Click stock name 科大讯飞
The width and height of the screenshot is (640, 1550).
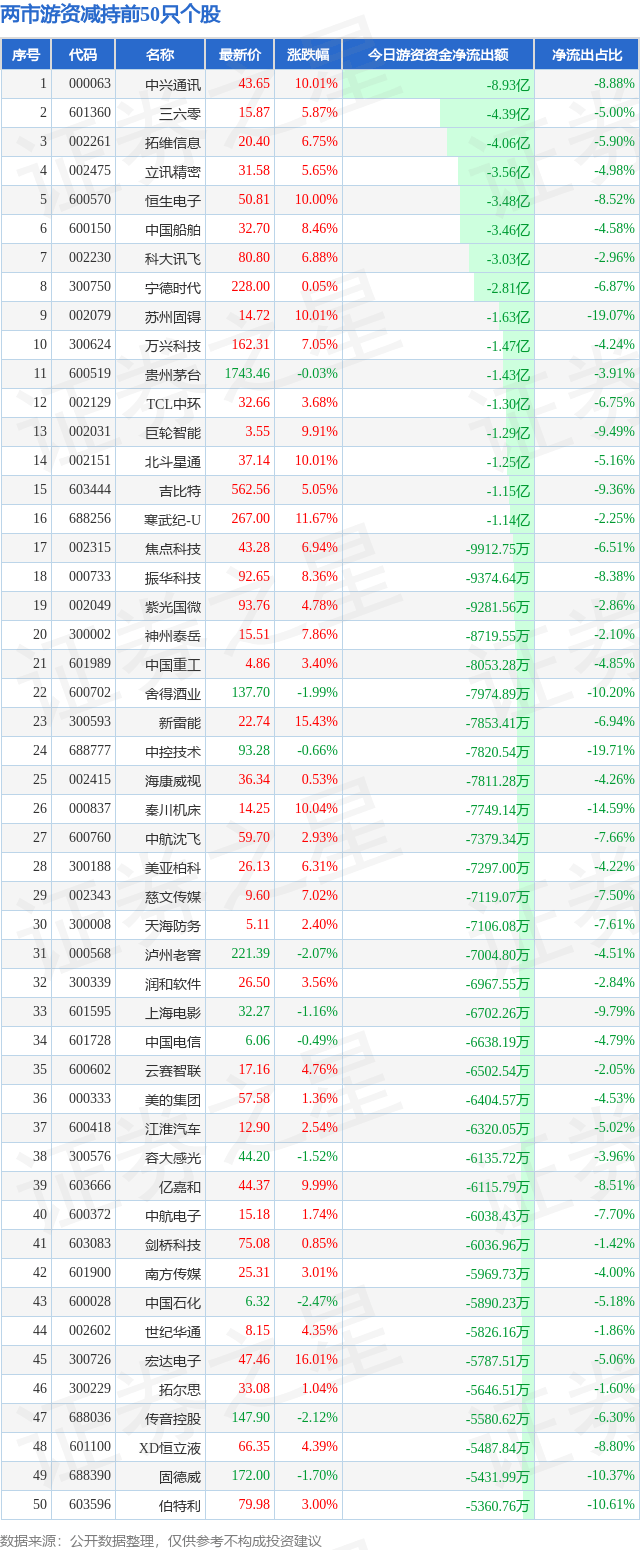click(173, 258)
